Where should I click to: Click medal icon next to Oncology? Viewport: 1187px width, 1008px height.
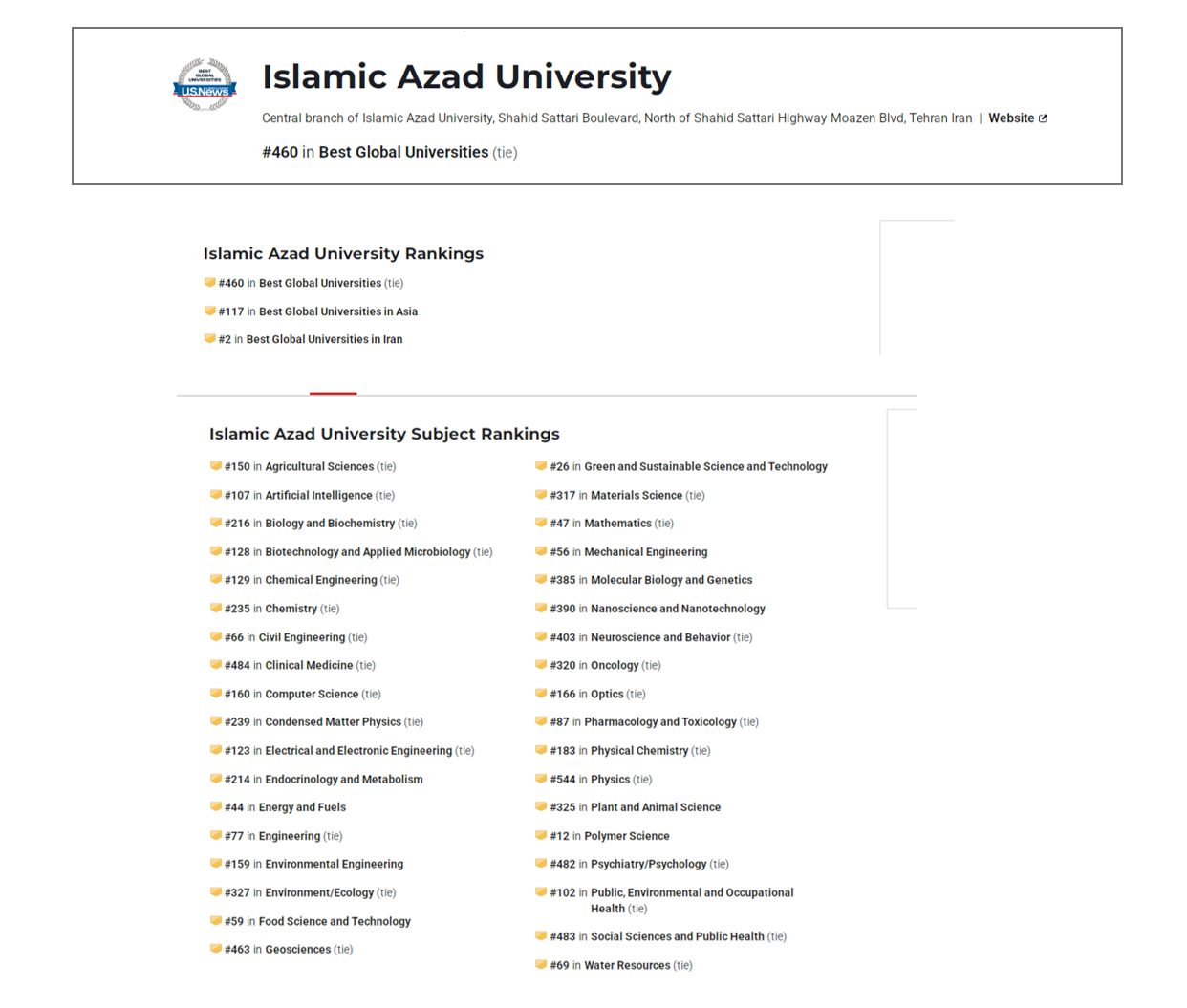point(541,664)
